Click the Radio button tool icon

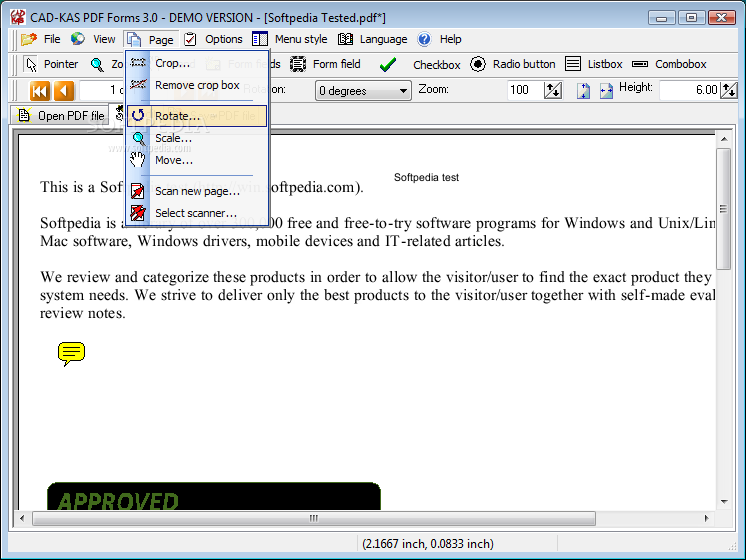point(478,64)
